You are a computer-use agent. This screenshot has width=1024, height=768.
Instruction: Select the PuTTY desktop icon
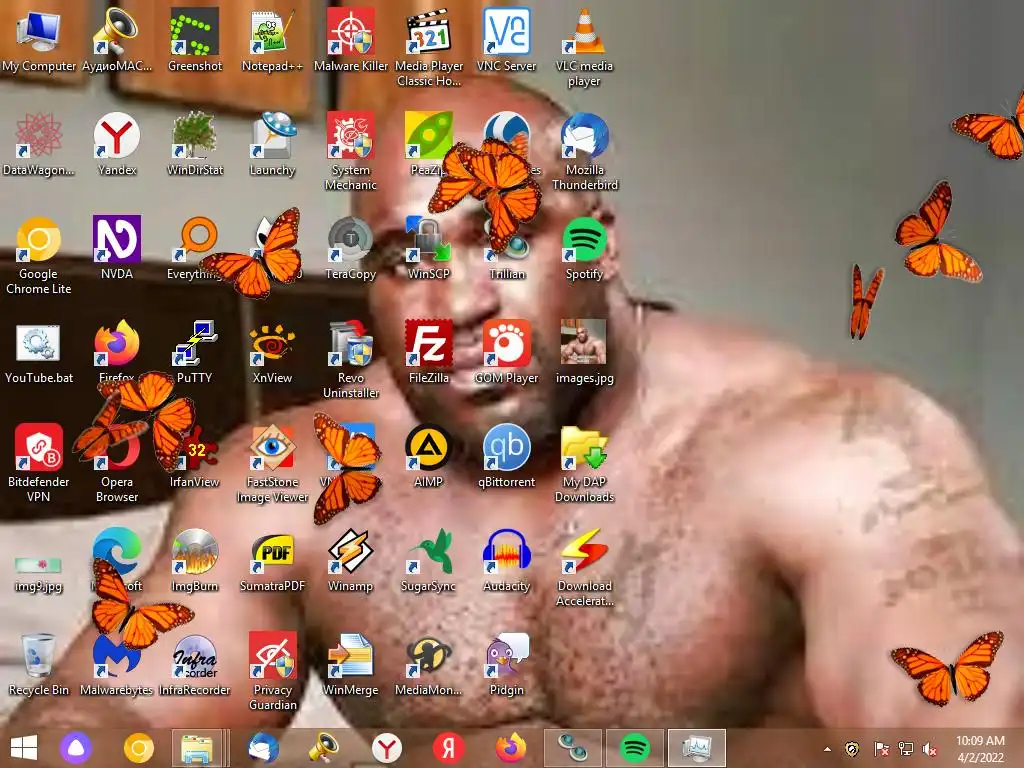pyautogui.click(x=195, y=352)
